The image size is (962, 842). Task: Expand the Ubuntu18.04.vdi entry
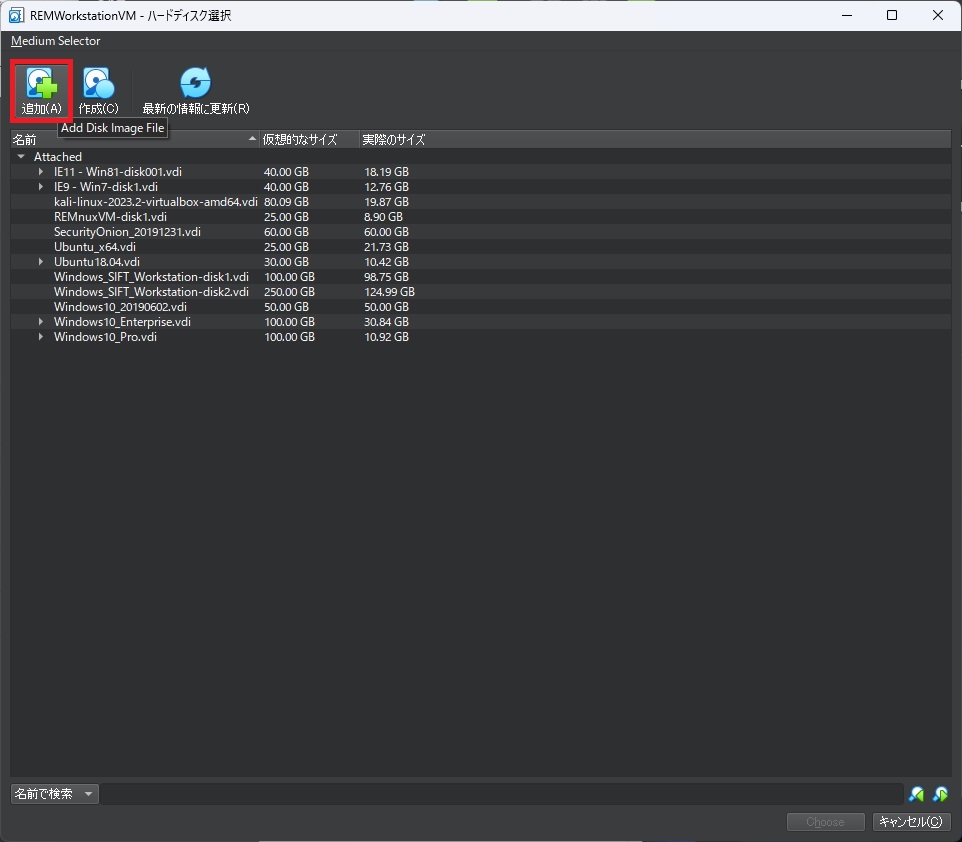coord(40,261)
